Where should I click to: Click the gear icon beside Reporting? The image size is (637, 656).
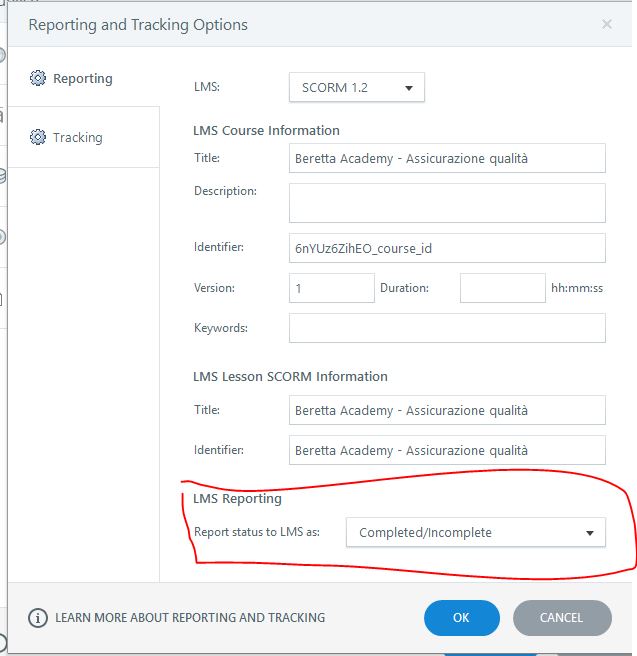coord(38,78)
